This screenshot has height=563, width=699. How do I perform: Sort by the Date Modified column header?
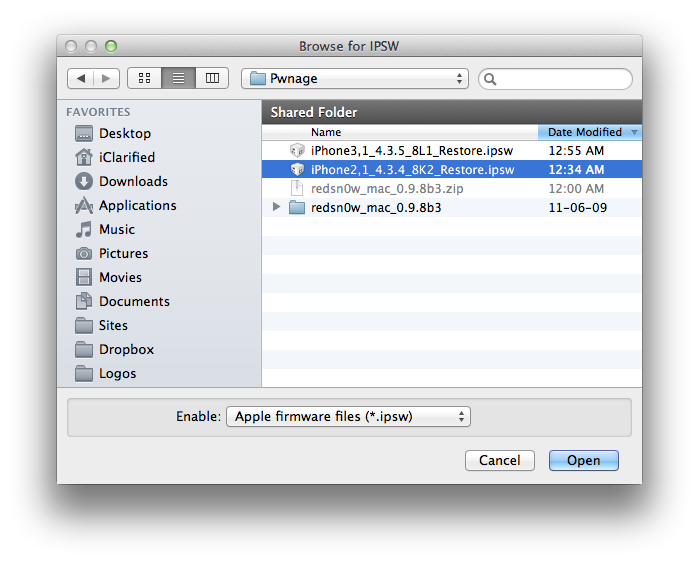590,132
